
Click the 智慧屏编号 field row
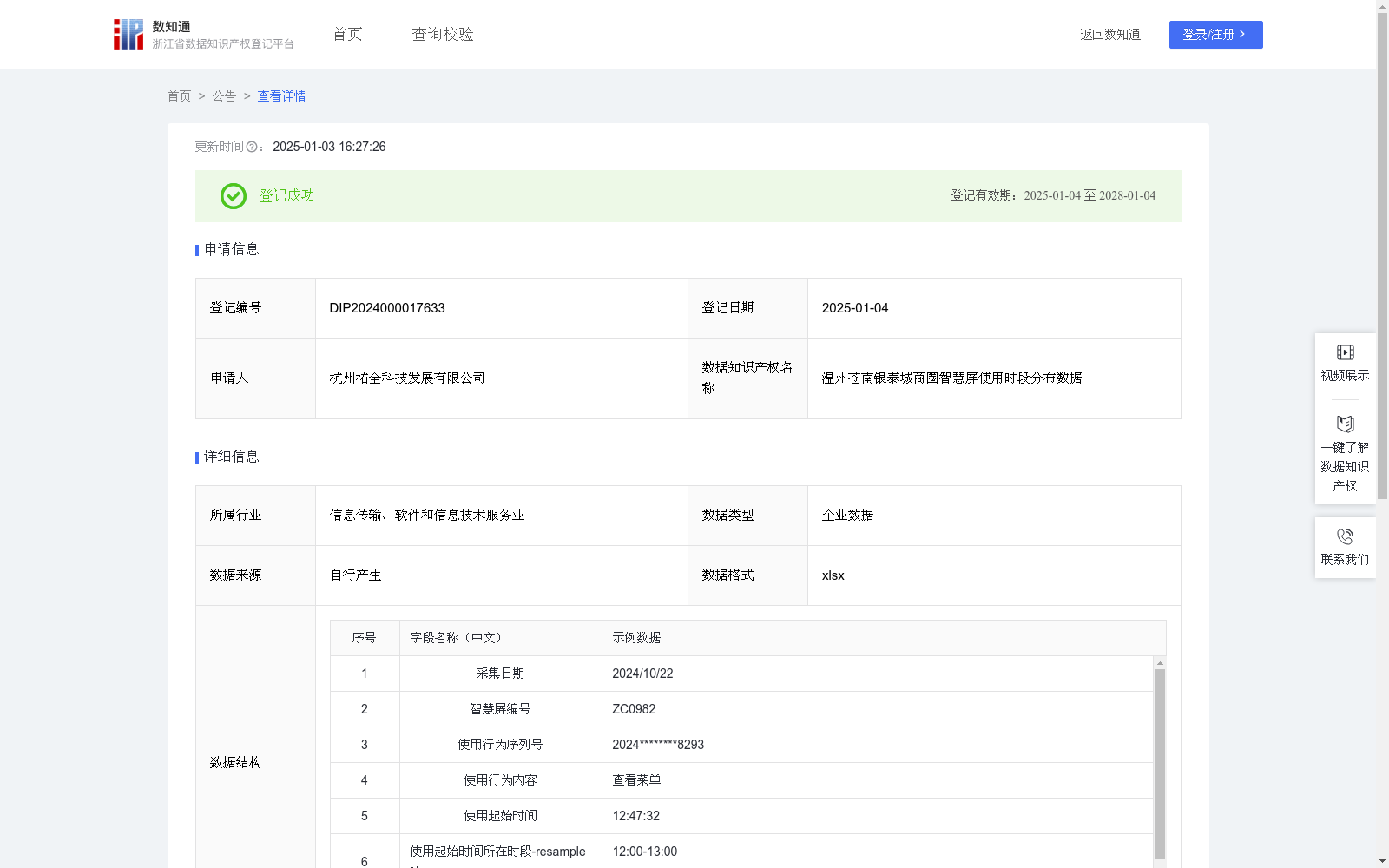point(741,709)
